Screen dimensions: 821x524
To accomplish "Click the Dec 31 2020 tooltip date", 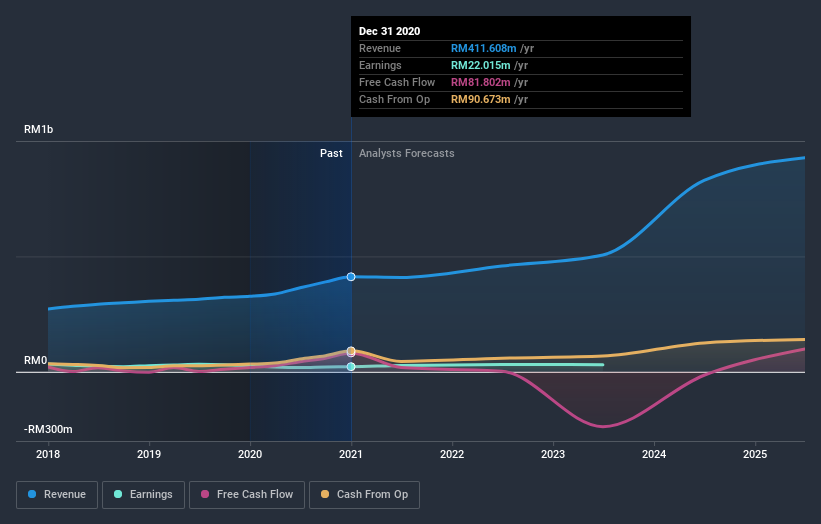I will pyautogui.click(x=390, y=31).
